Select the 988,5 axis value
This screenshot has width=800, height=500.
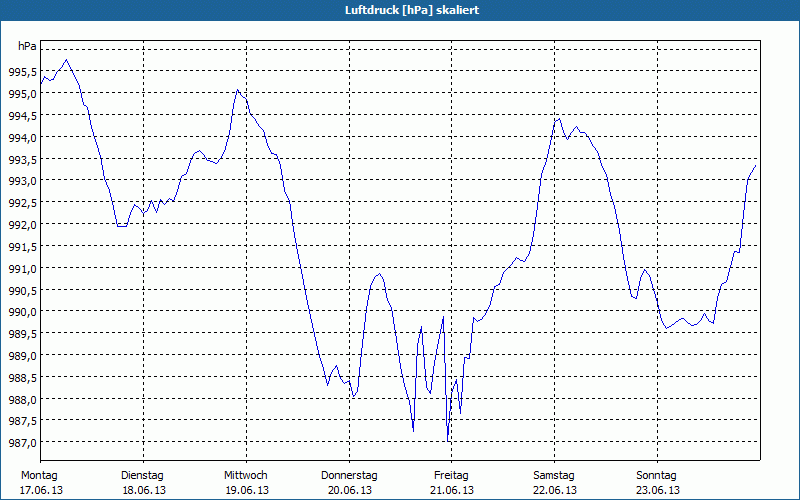pyautogui.click(x=22, y=378)
